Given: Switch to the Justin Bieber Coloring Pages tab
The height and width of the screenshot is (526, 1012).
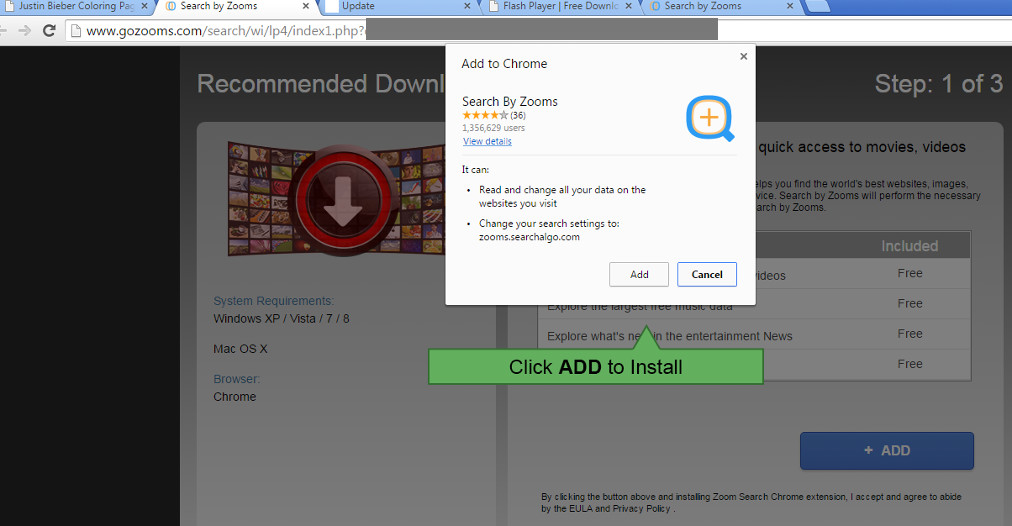Looking at the screenshot, I should [x=76, y=6].
